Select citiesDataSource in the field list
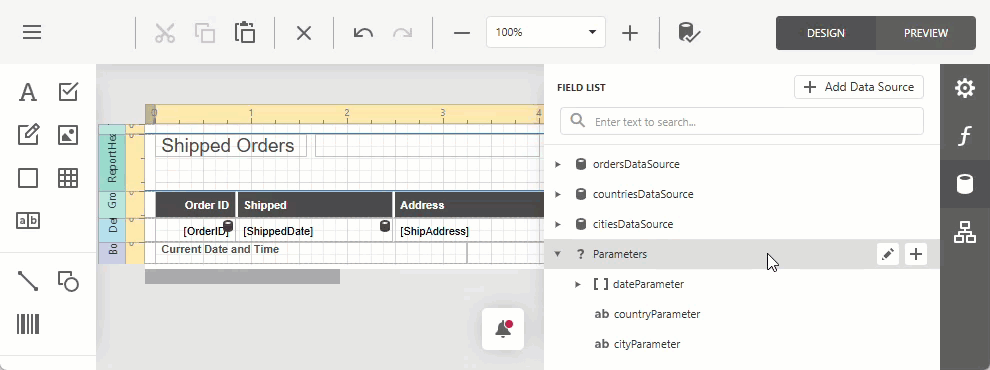Screen dimensions: 990x370 tap(633, 224)
